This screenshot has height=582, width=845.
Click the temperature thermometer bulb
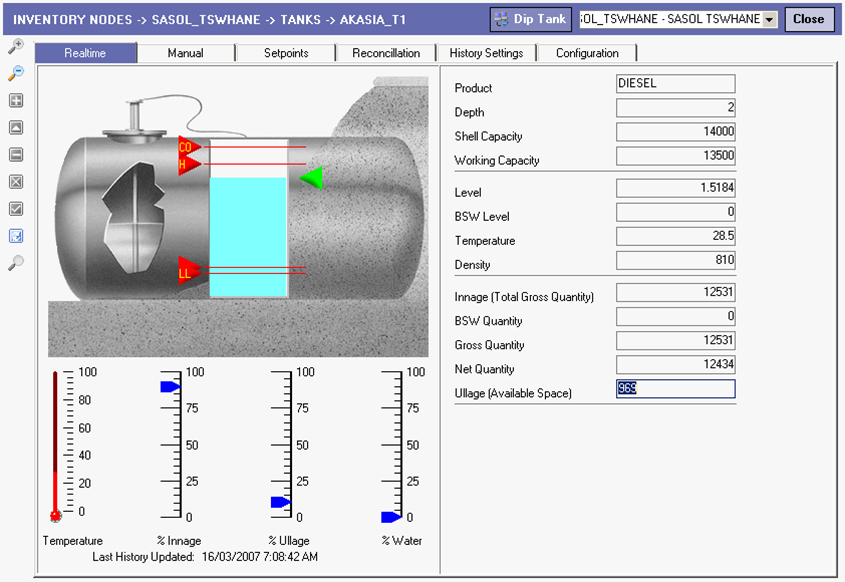(x=55, y=516)
